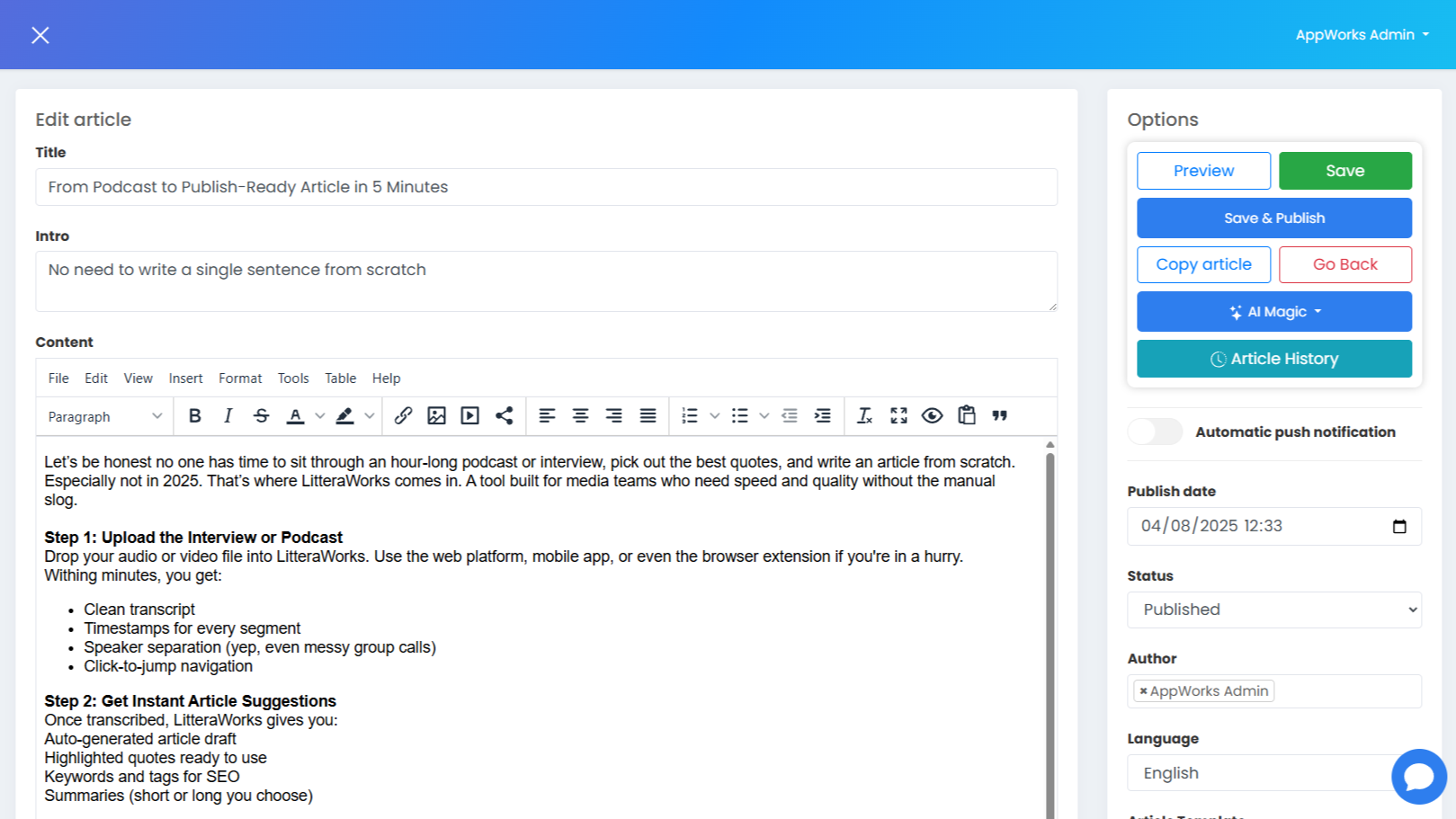Click the strikethrough icon
The height and width of the screenshot is (819, 1456).
click(x=261, y=415)
